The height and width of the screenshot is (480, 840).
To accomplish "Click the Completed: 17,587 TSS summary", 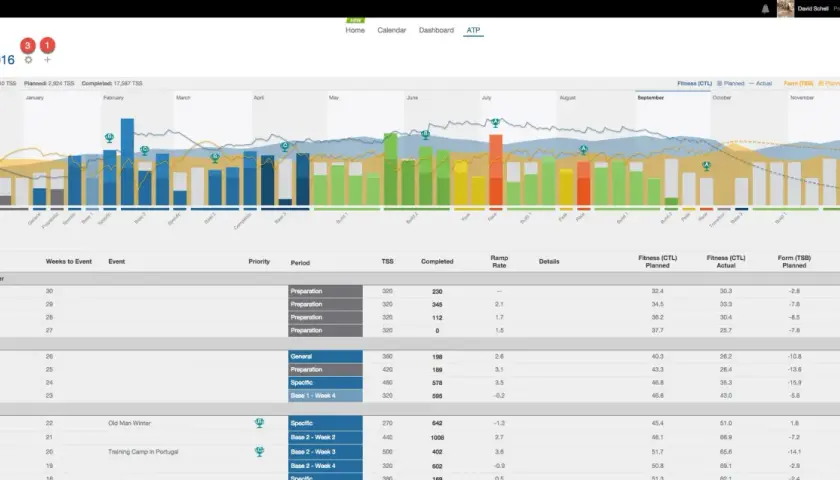I will [112, 84].
